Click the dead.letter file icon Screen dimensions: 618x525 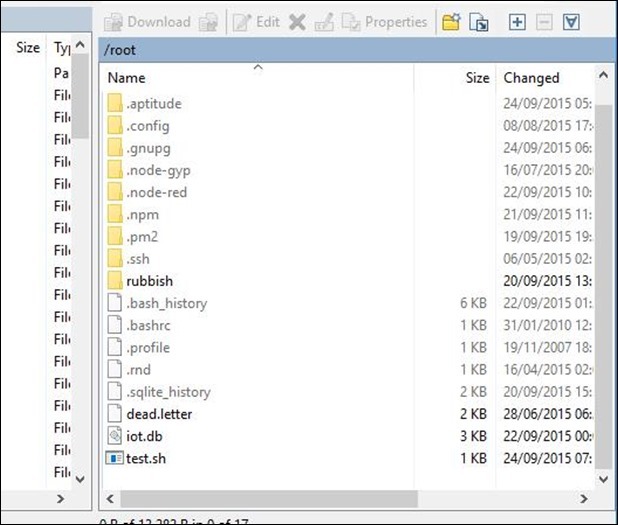[x=115, y=413]
